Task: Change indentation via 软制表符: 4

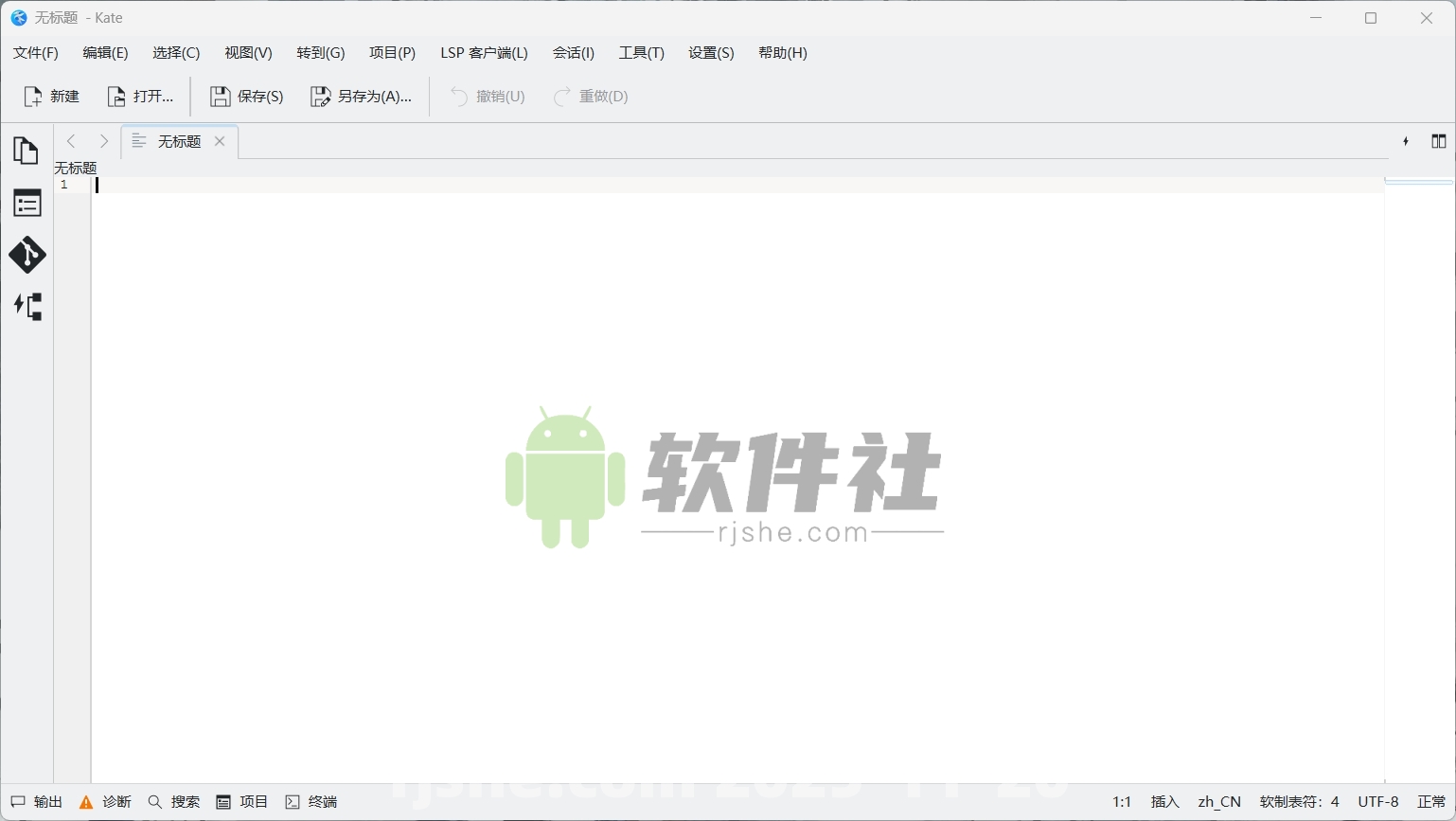Action: tap(1299, 801)
